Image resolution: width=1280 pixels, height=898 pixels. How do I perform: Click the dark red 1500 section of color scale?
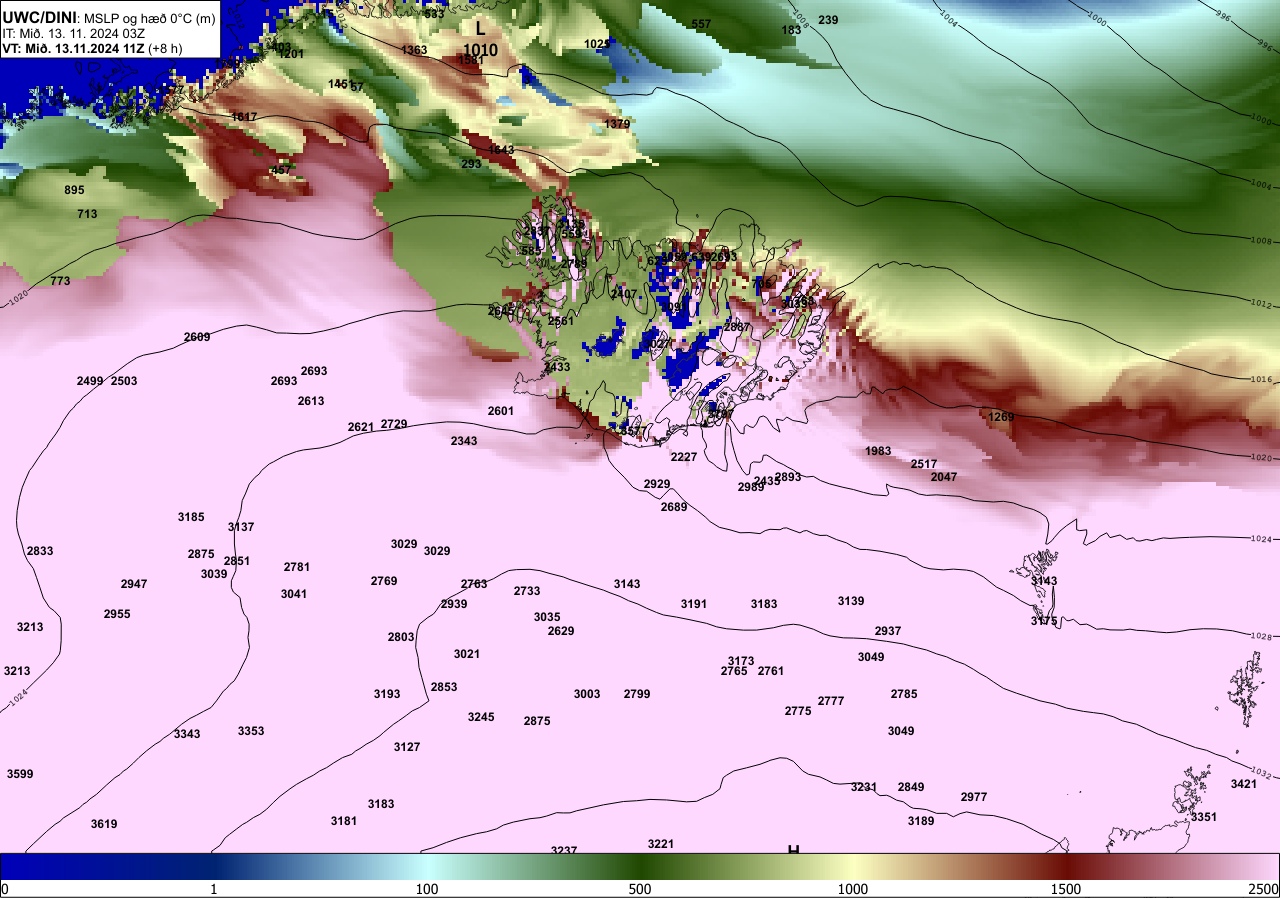(1066, 866)
